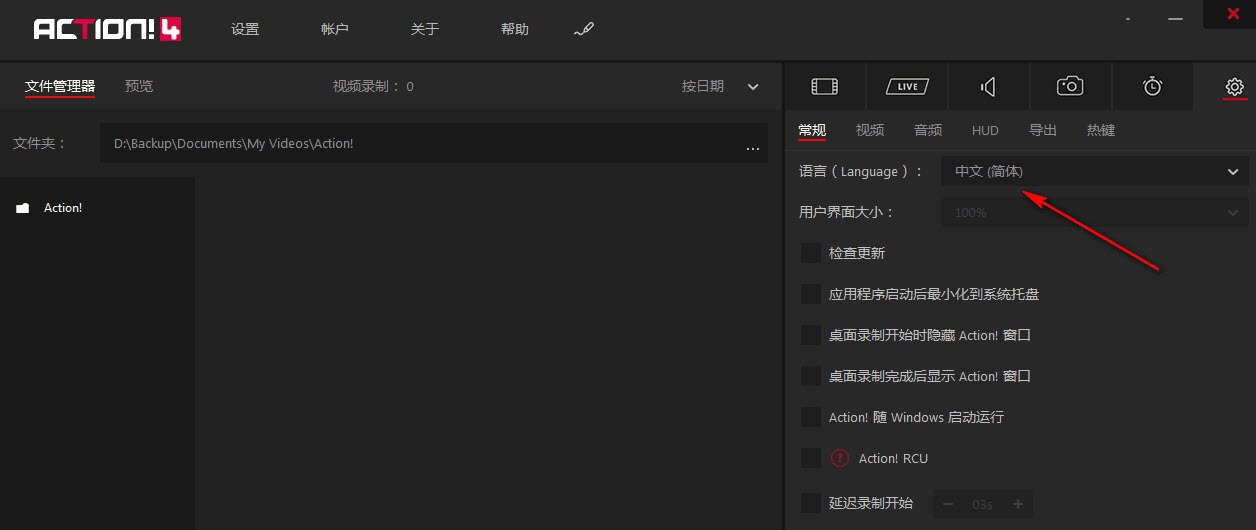The height and width of the screenshot is (530, 1256).
Task: Check 桌面录制开始时隐藏 Action! 窗口
Action: [811, 335]
